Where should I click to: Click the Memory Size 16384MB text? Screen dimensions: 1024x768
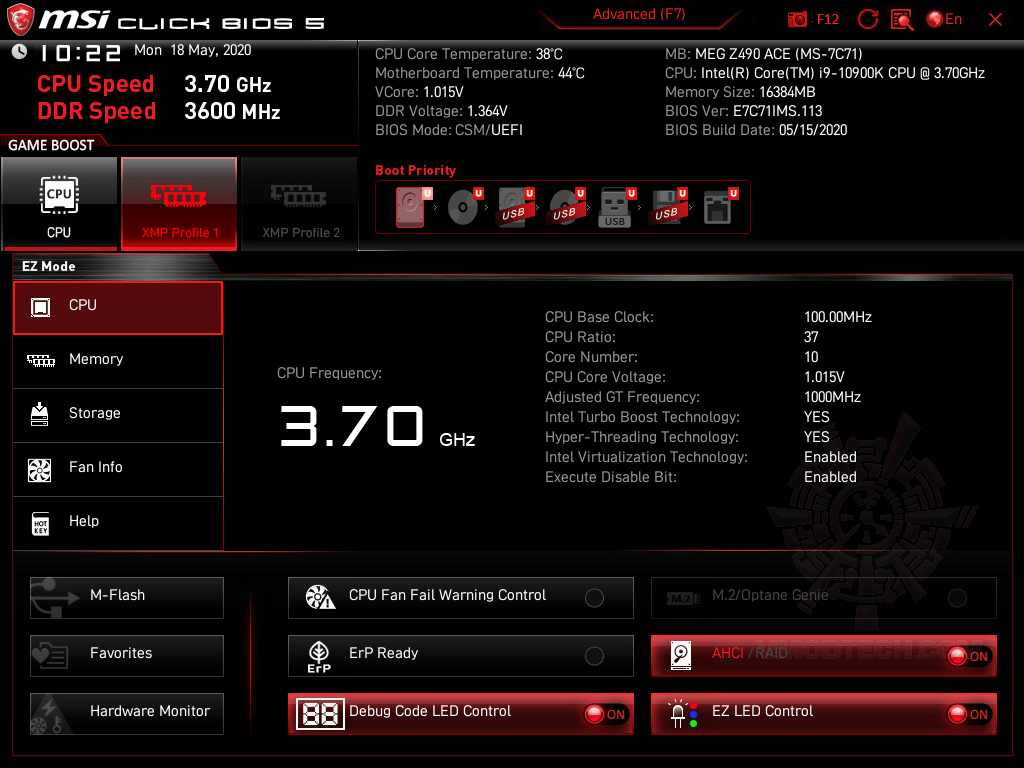tap(740, 92)
